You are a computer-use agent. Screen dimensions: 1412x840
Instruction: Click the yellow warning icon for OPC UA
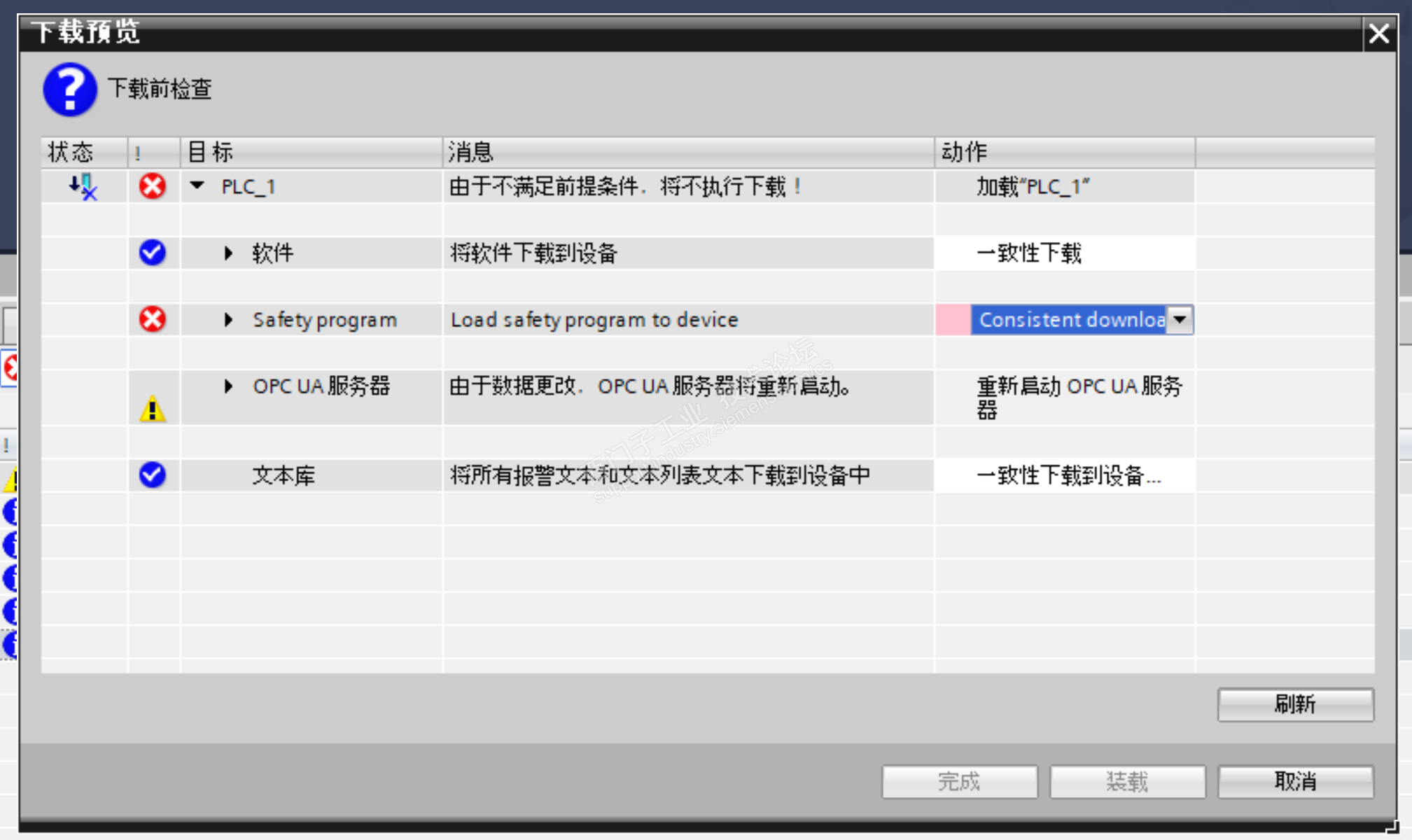click(x=152, y=409)
